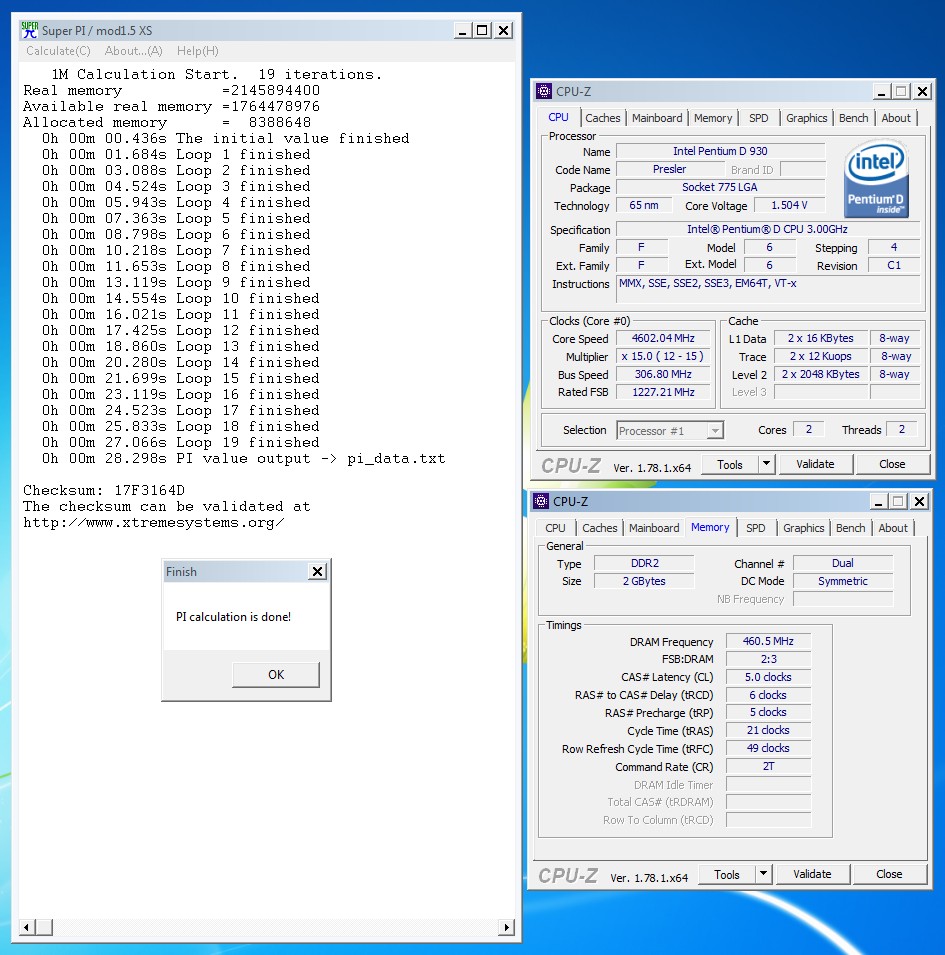Close the Finish dialog with its X

point(317,571)
